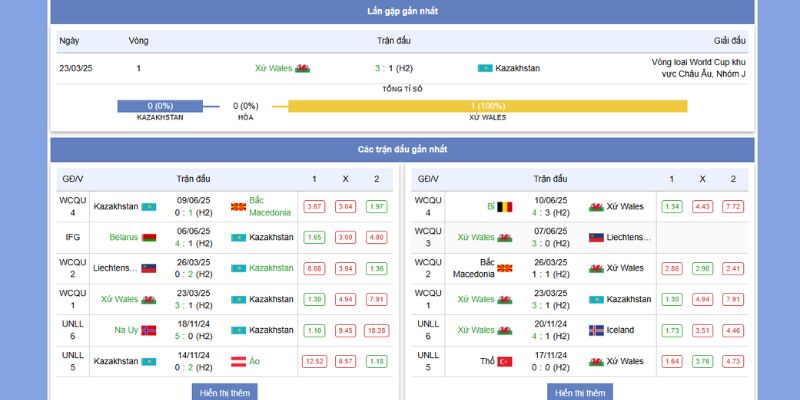800x400 pixels.
Task: Click the 12.52 odds box
Action: (314, 361)
